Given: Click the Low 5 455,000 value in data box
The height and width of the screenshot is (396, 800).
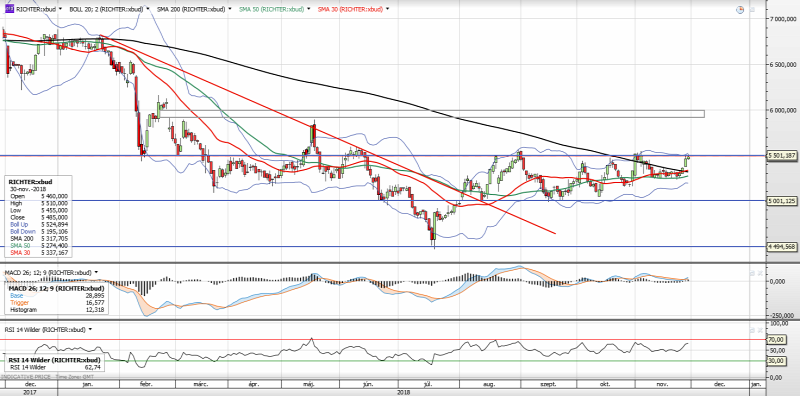Looking at the screenshot, I should pos(54,210).
